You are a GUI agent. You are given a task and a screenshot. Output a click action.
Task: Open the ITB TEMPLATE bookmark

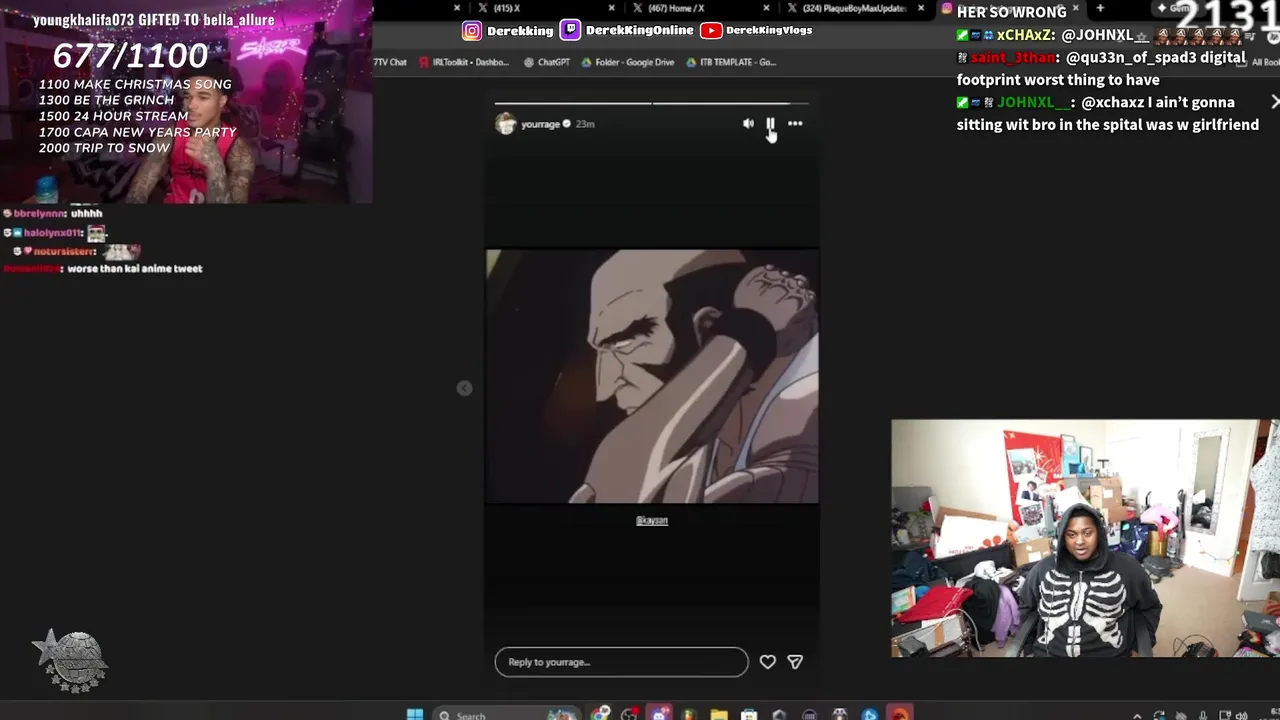tap(731, 62)
